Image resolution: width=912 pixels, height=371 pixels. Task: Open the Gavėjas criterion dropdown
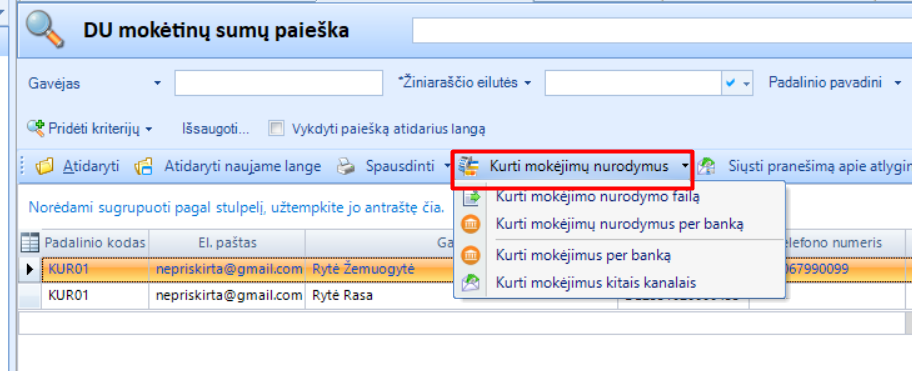click(157, 84)
